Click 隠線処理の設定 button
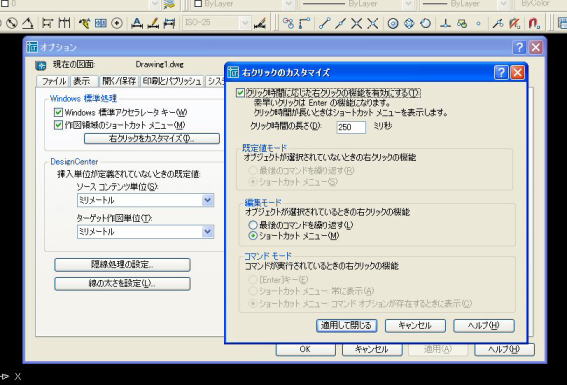 (x=122, y=265)
